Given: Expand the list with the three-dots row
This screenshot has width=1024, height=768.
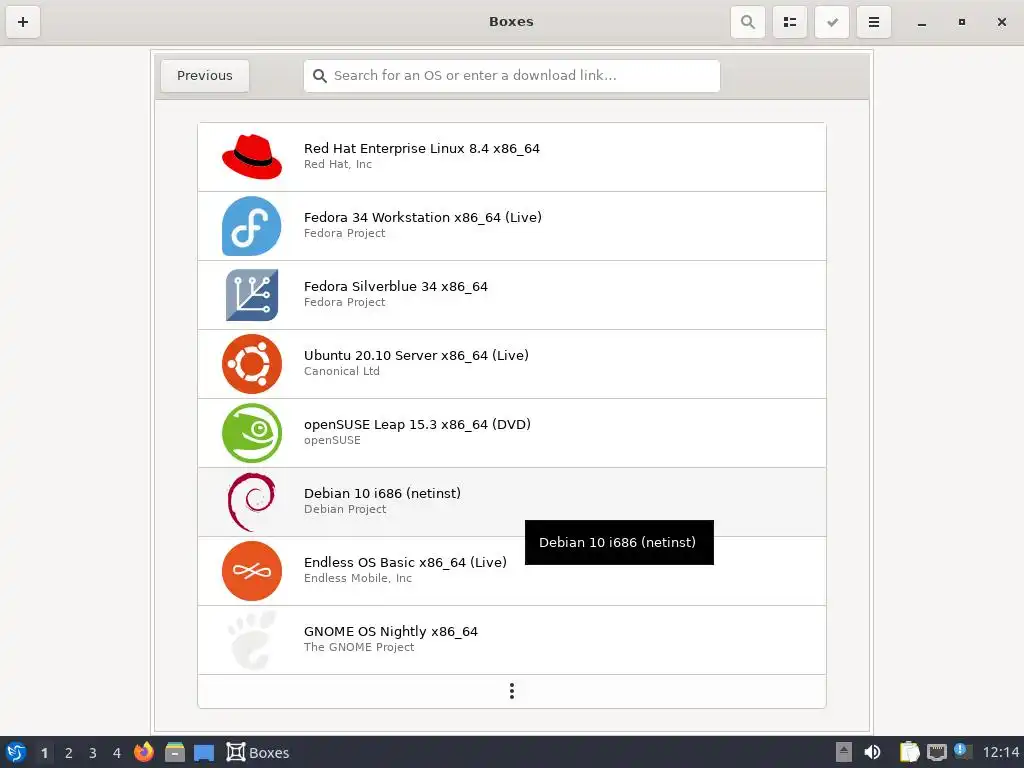Looking at the screenshot, I should (x=512, y=691).
